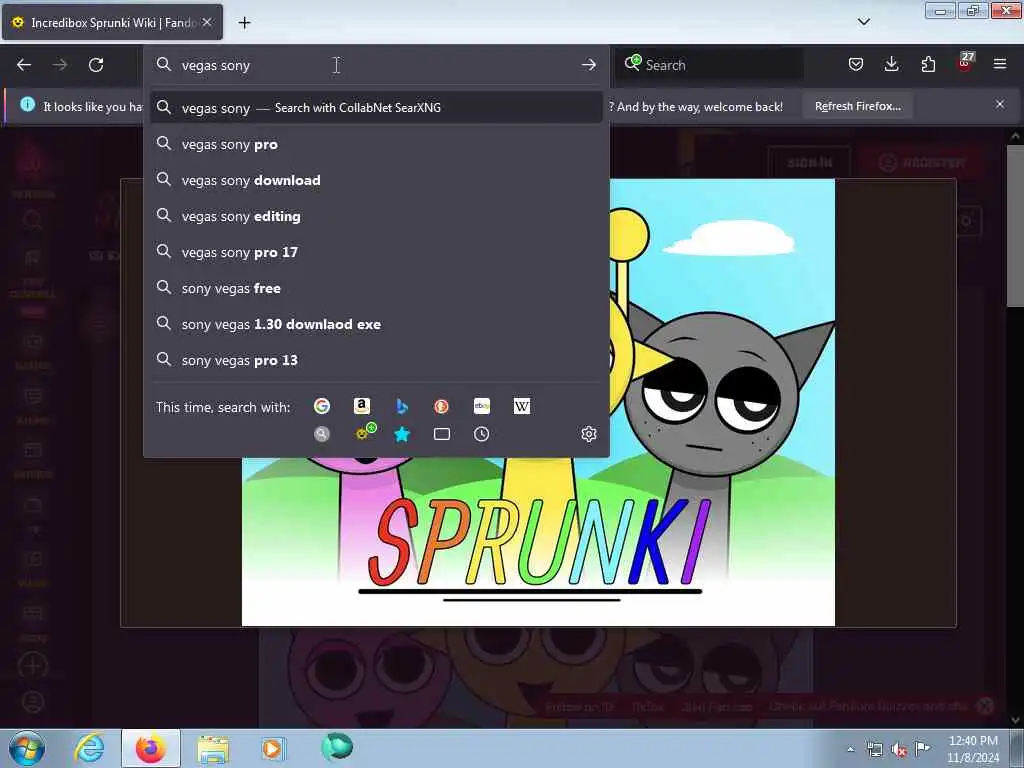Viewport: 1024px width, 768px height.
Task: Pick the 'vegas sony editing' suggestion
Action: point(376,216)
